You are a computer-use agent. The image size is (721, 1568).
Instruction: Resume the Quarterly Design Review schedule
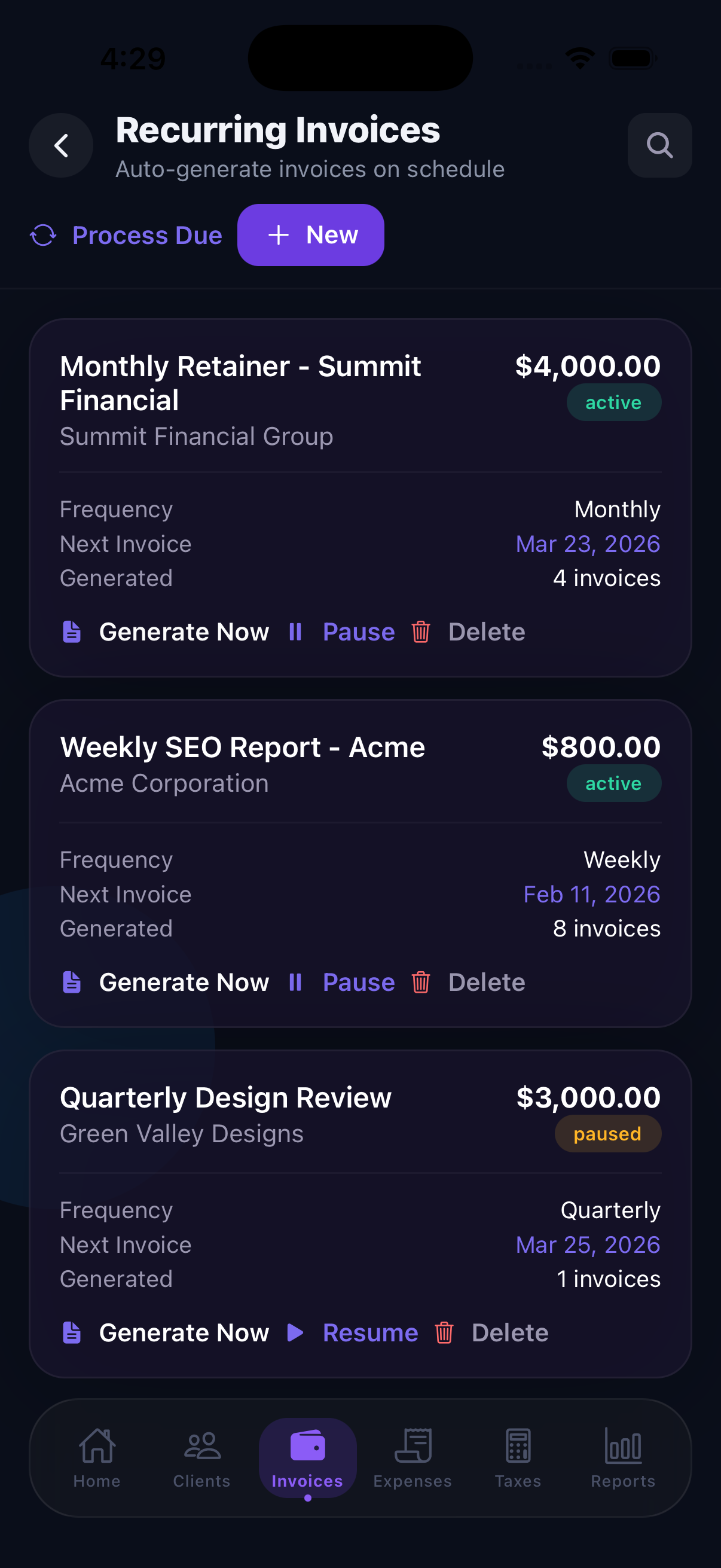tap(370, 1332)
